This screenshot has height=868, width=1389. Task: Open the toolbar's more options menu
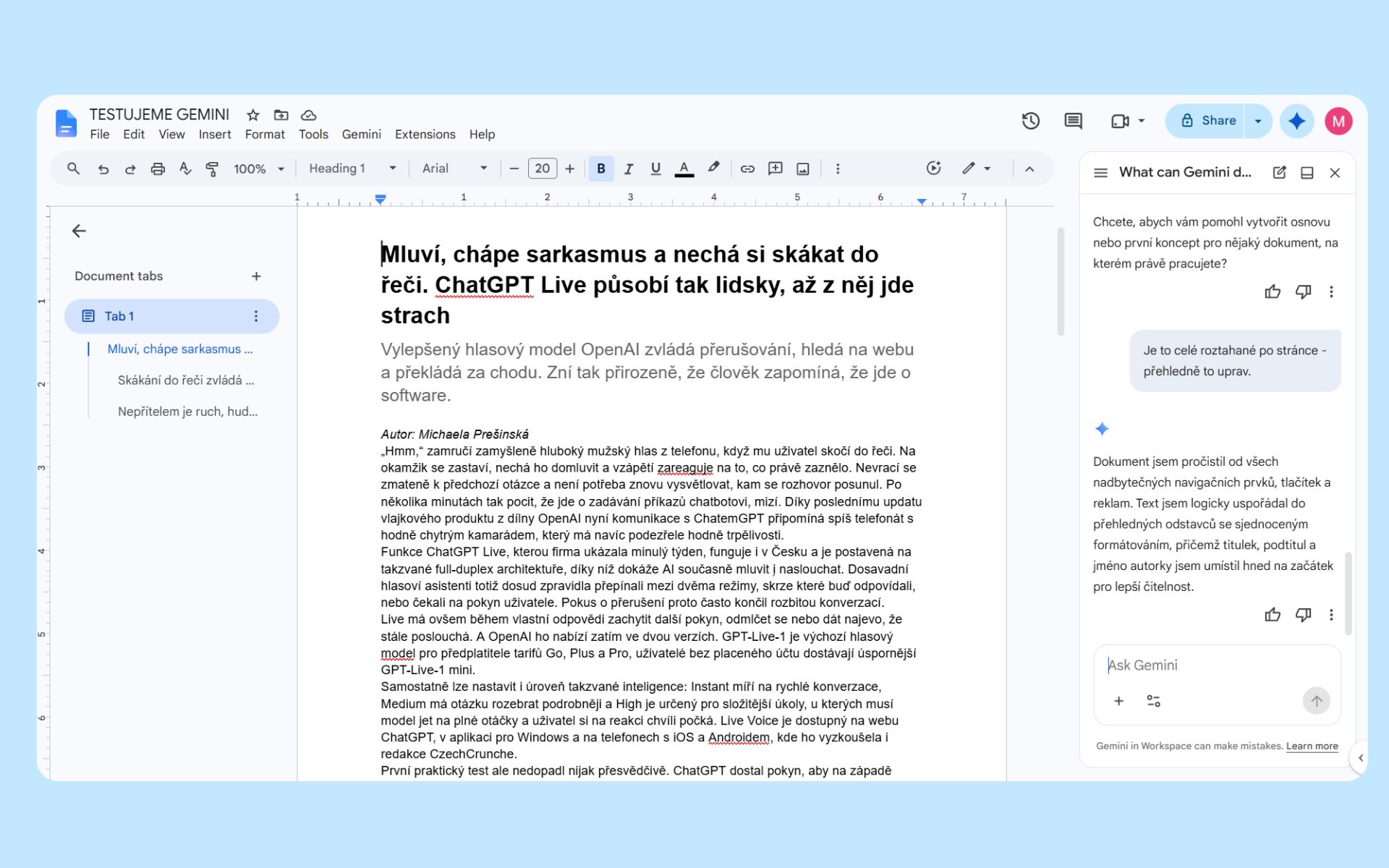[x=838, y=169]
